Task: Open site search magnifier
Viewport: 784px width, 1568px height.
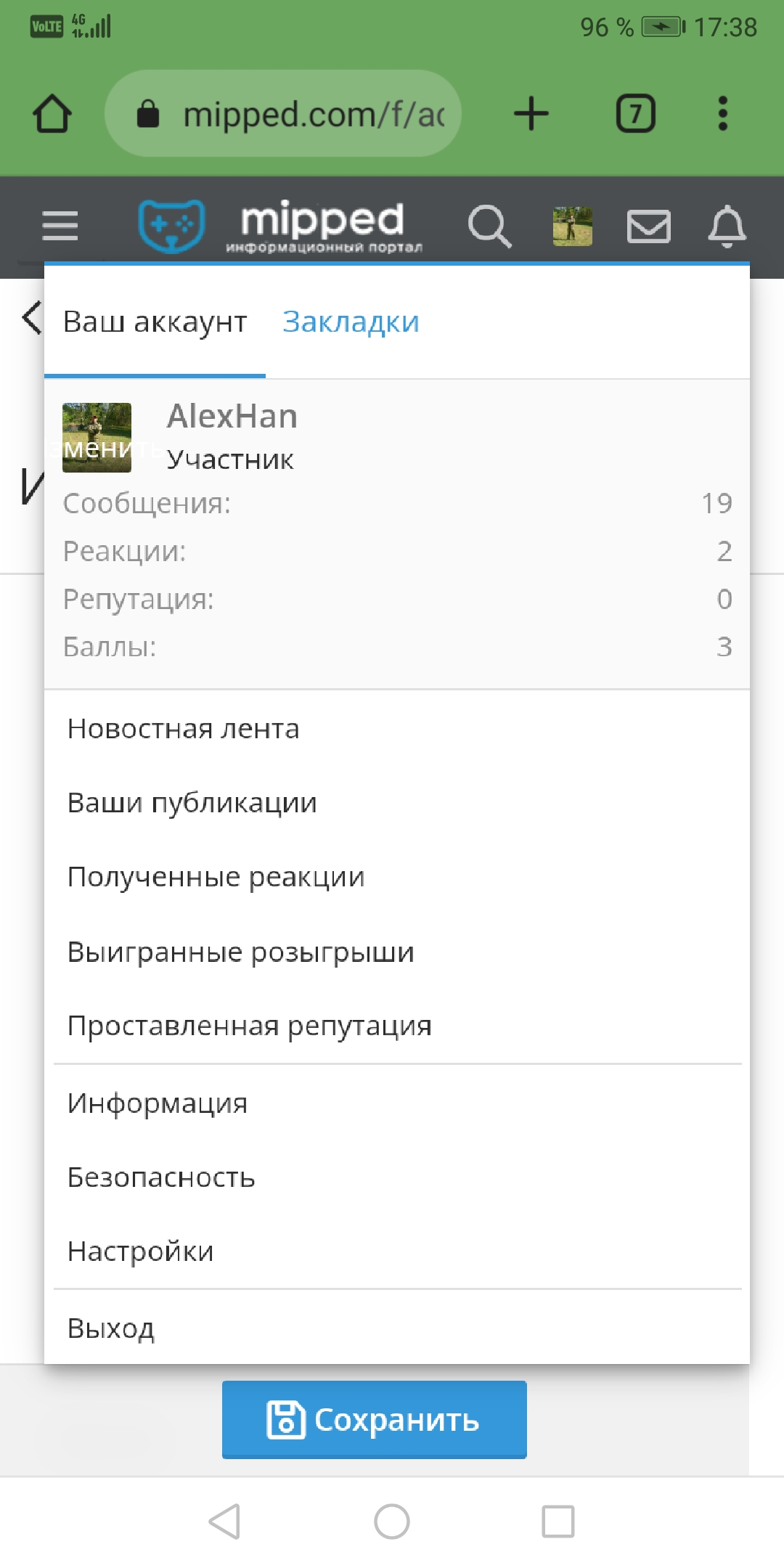Action: pos(490,226)
